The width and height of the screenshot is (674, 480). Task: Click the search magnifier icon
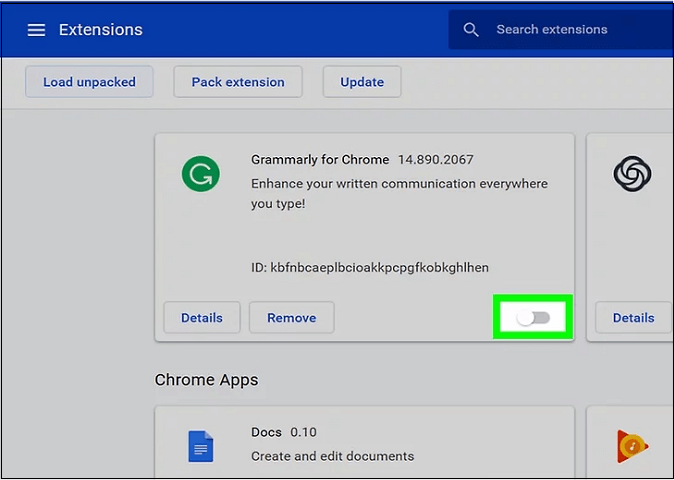point(471,30)
